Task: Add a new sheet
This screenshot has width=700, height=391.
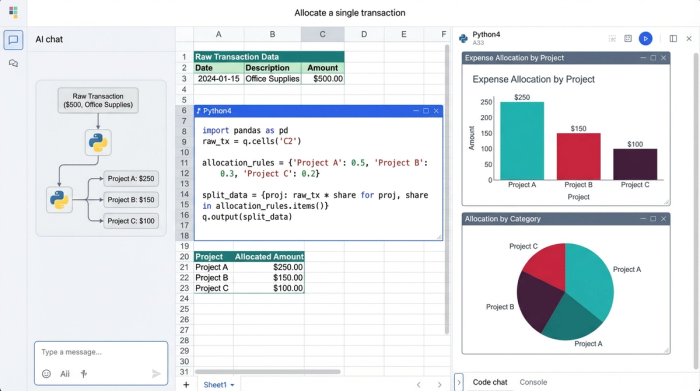Action: click(x=186, y=385)
